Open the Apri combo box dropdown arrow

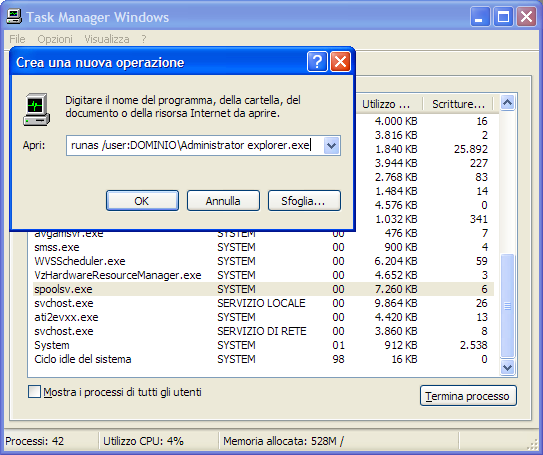click(332, 145)
